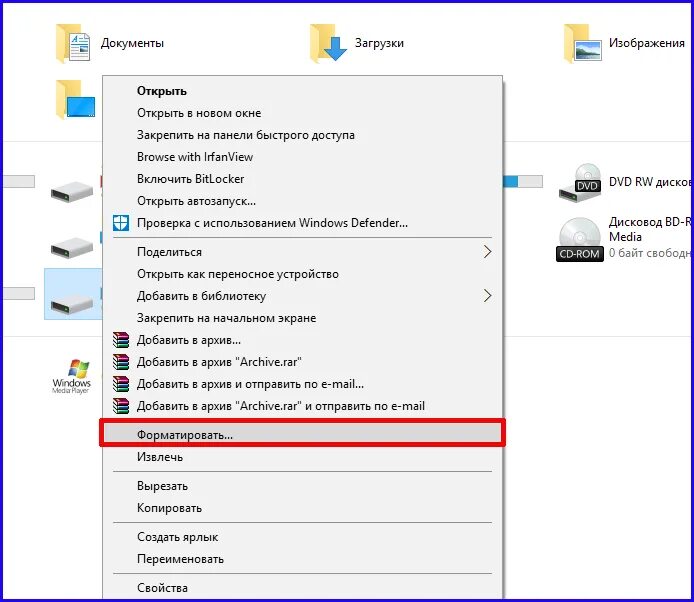Click the Загрузки folder label
The image size is (694, 602).
[x=379, y=43]
